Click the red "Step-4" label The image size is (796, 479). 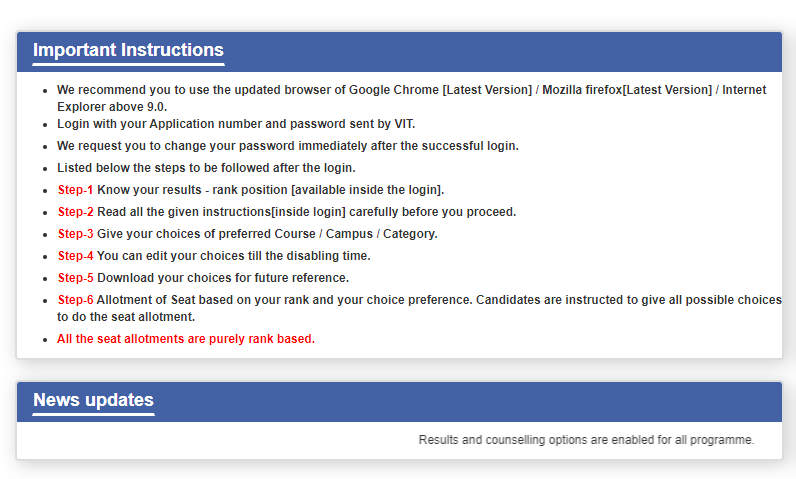75,256
